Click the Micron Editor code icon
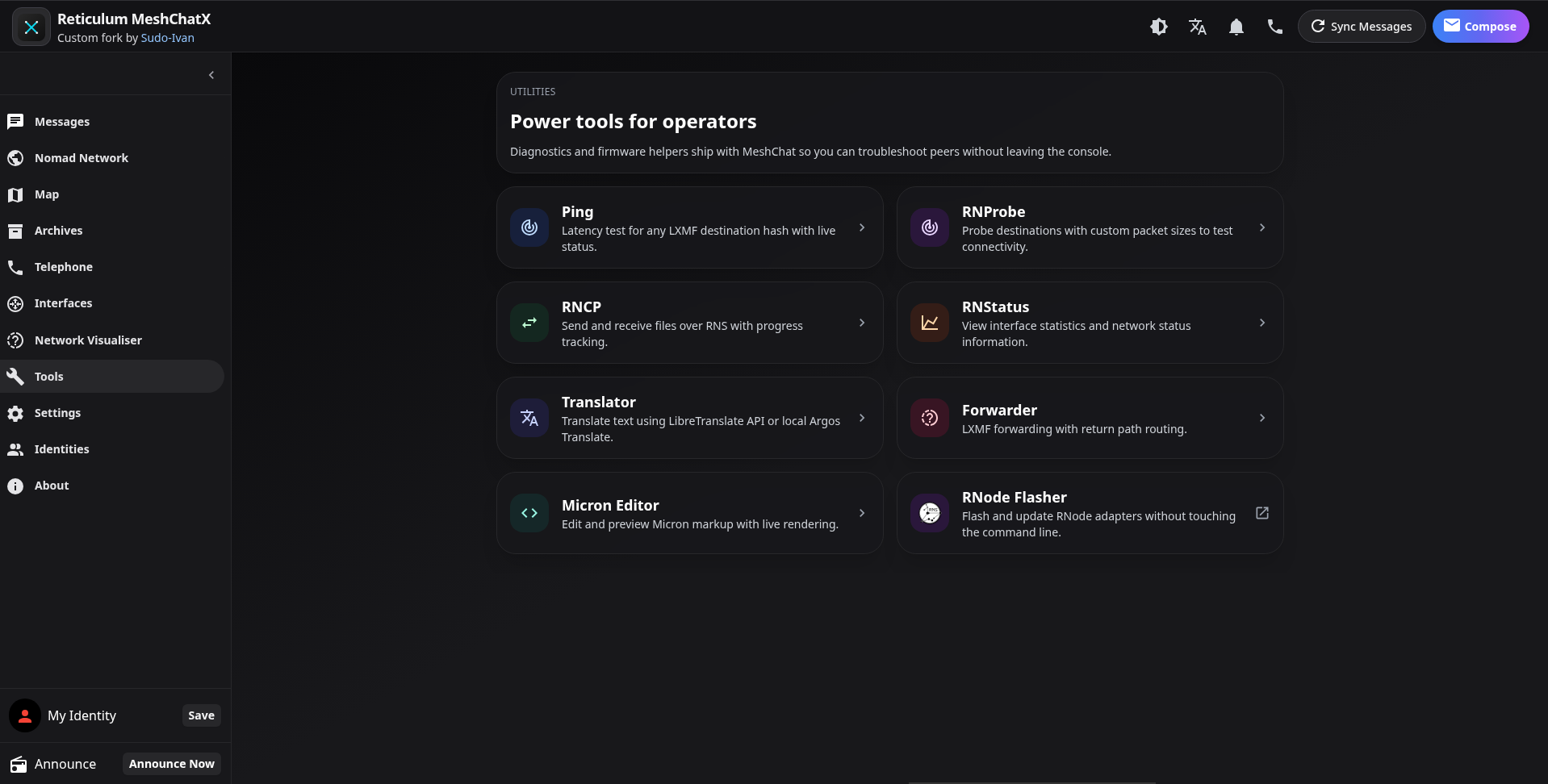The height and width of the screenshot is (784, 1548). (x=529, y=513)
